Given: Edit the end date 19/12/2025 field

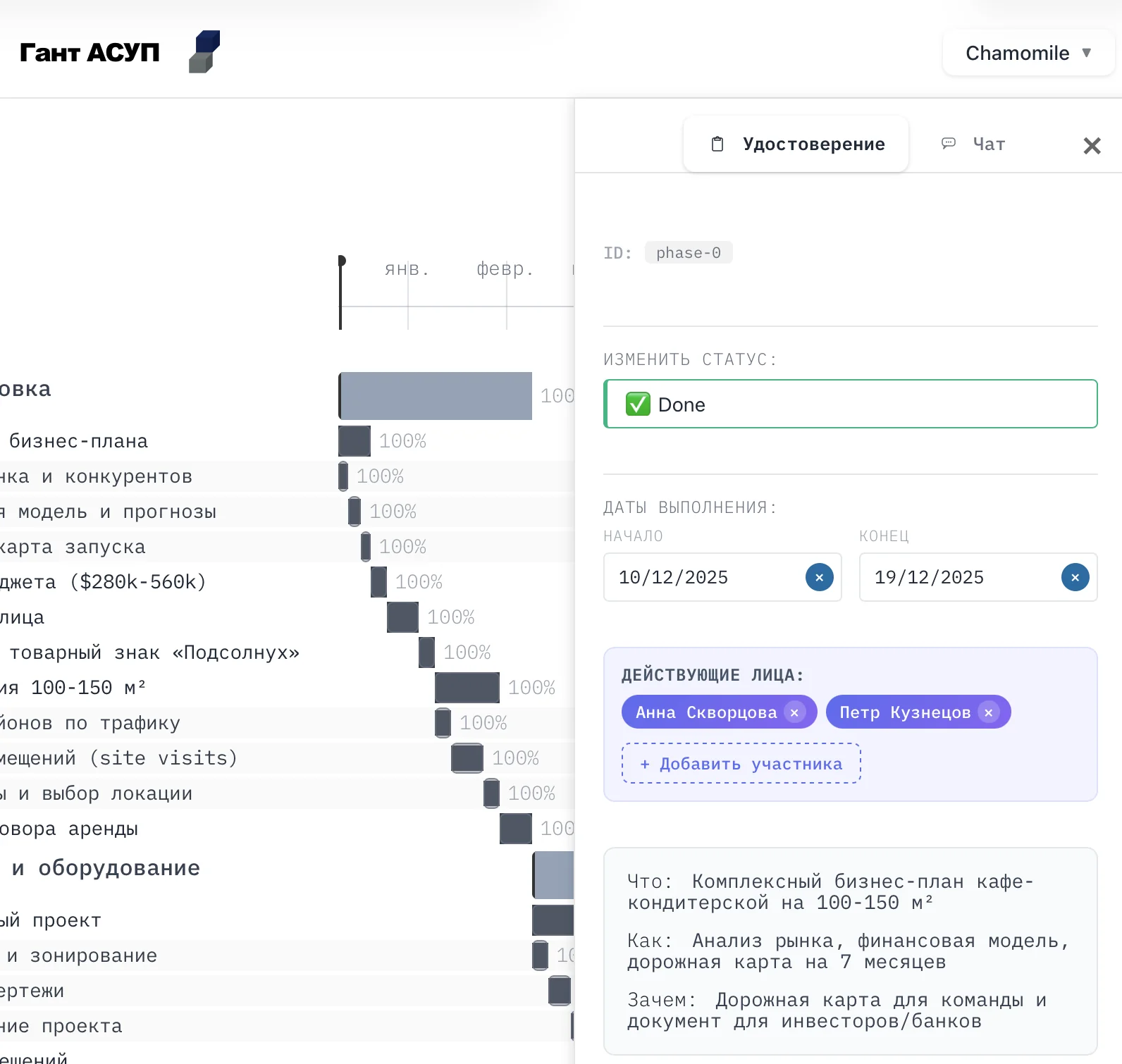Looking at the screenshot, I should click(958, 578).
